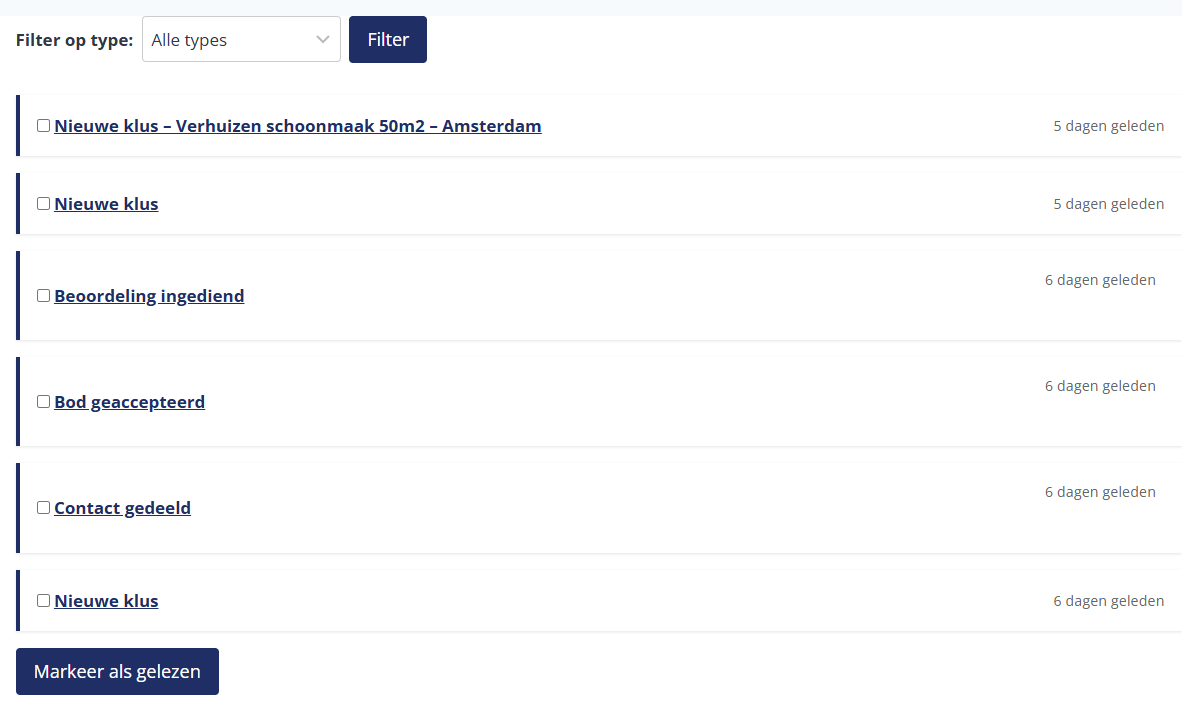Follow the 'Bod geaccepteerd' link
This screenshot has width=1182, height=706.
(129, 402)
